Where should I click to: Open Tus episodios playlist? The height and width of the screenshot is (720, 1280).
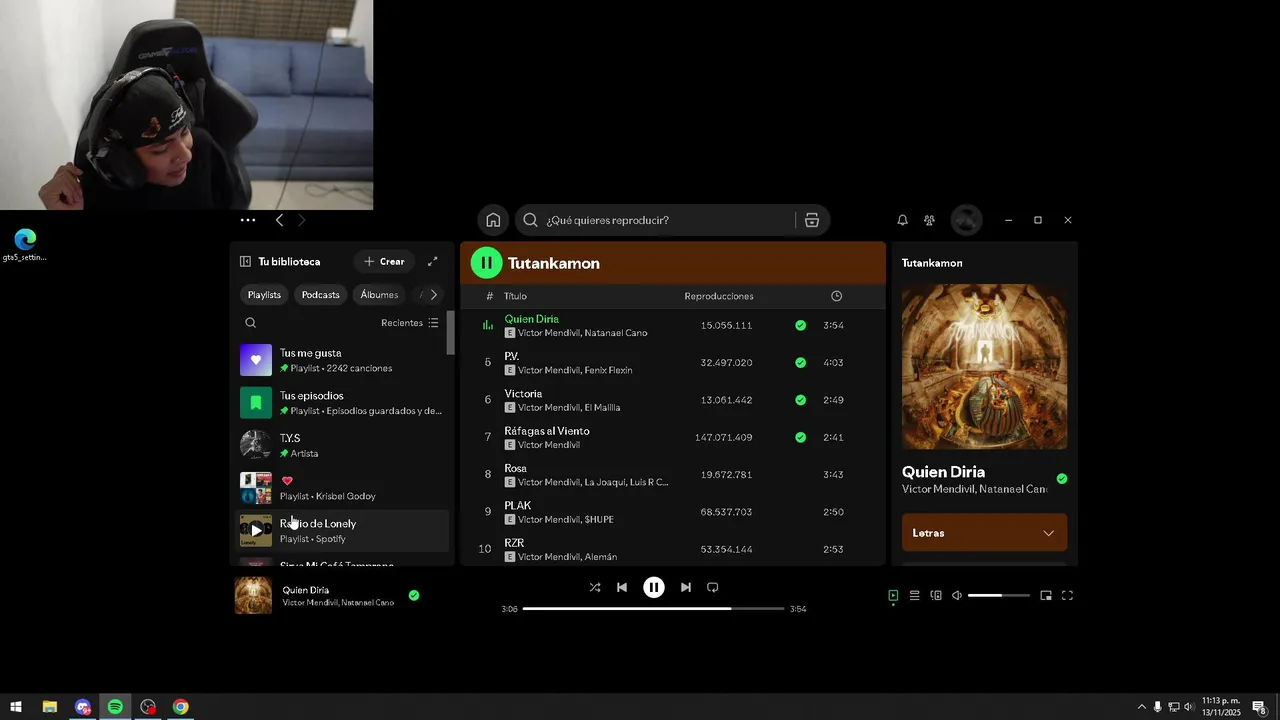click(x=342, y=403)
